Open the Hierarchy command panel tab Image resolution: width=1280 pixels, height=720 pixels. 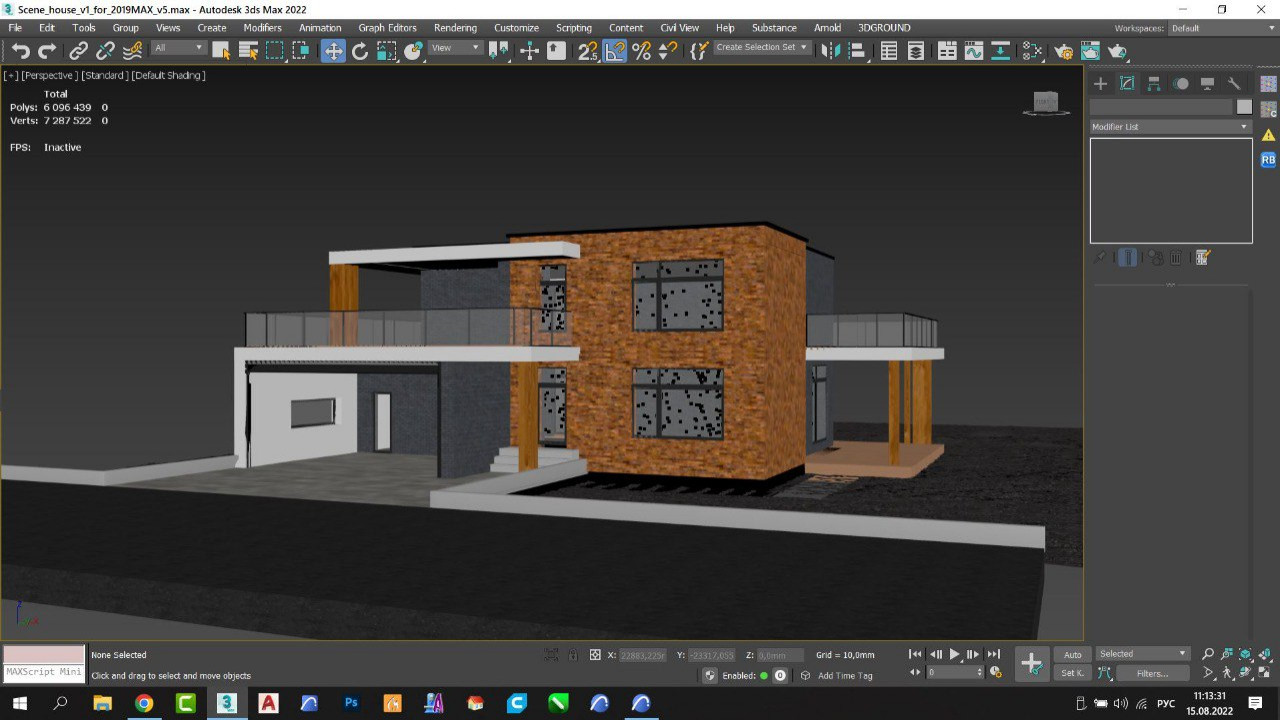[1154, 84]
